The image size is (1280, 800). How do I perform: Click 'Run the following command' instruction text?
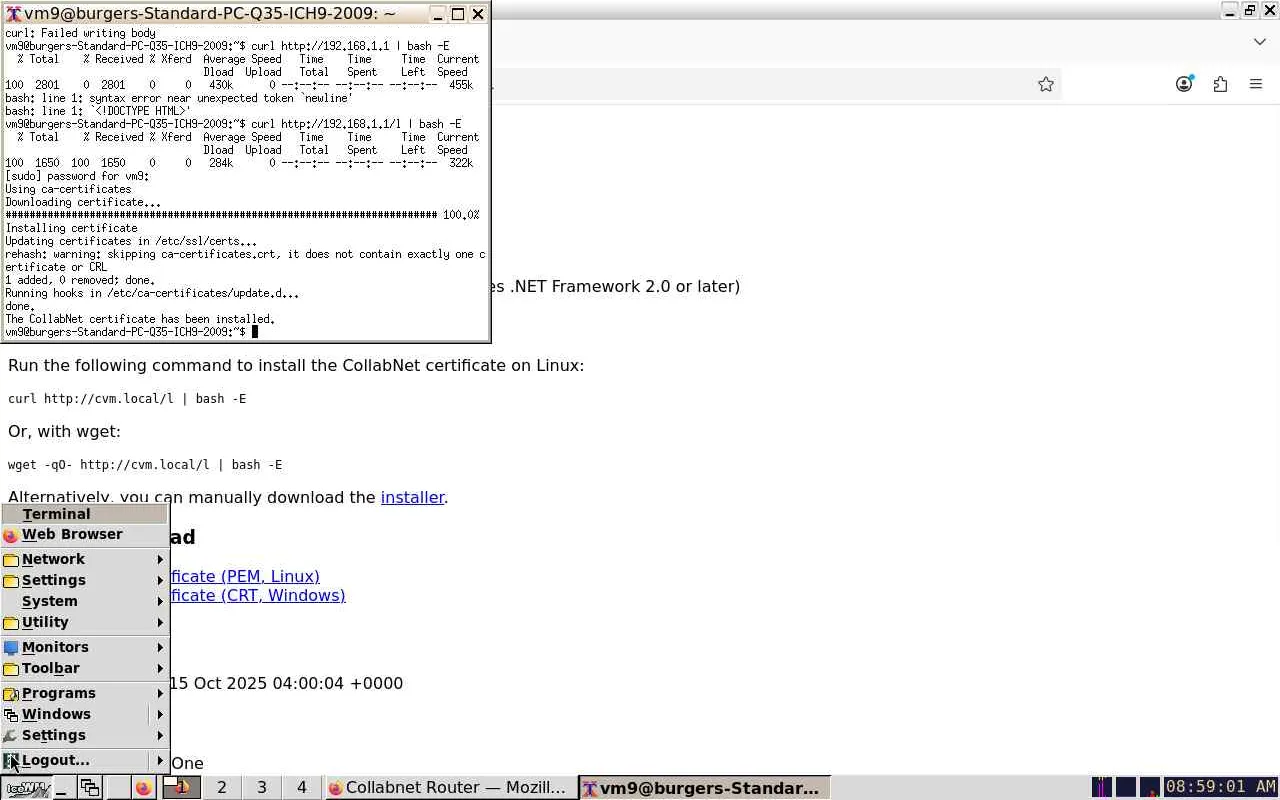[x=296, y=365]
